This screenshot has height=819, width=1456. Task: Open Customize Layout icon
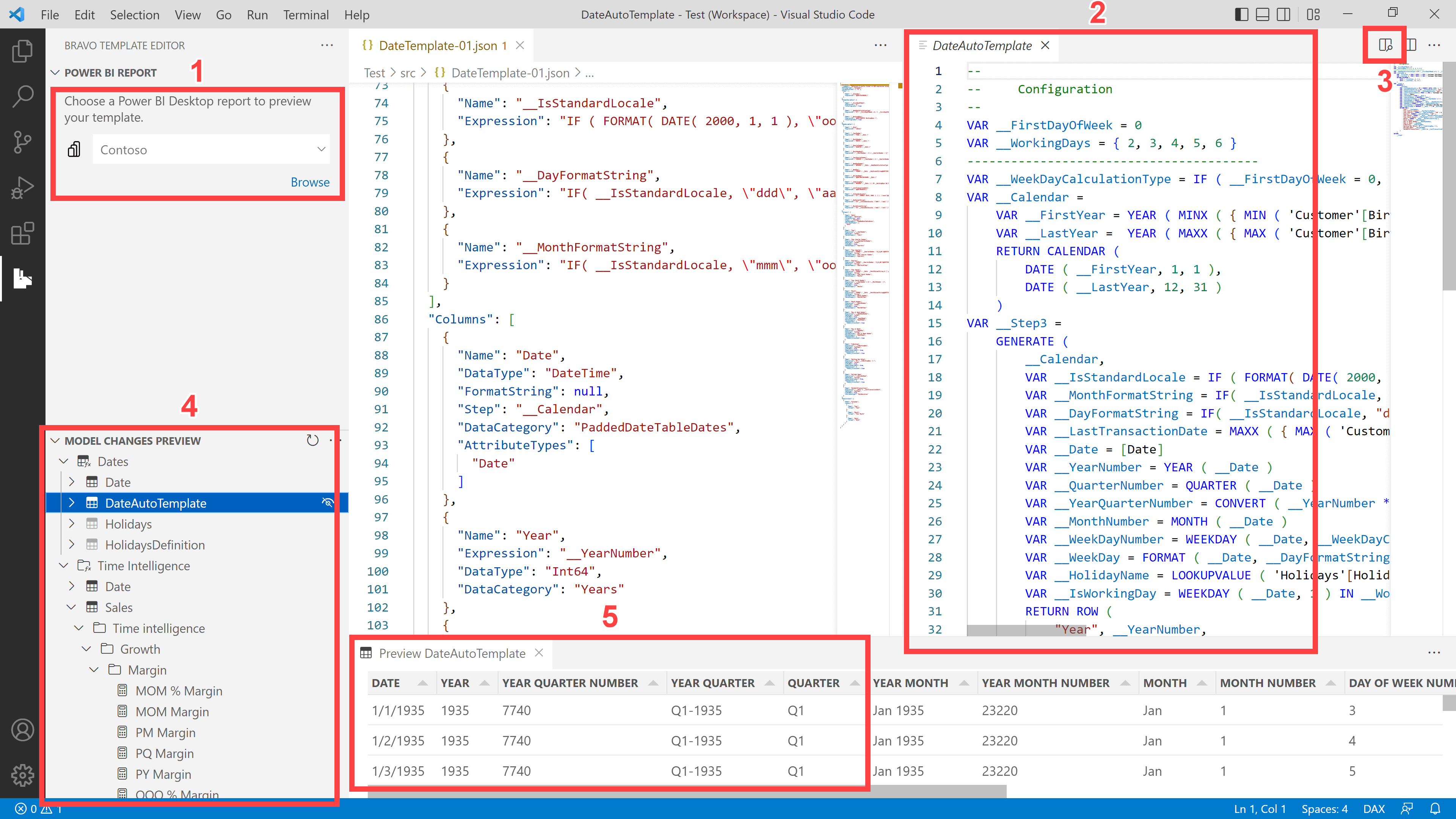[x=1313, y=15]
